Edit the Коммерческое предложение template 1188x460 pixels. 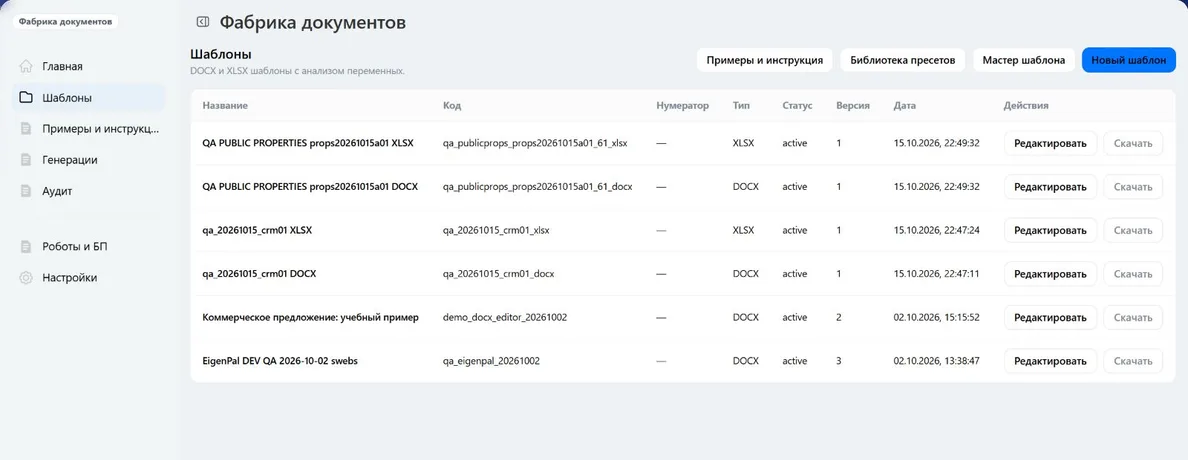pos(1050,318)
